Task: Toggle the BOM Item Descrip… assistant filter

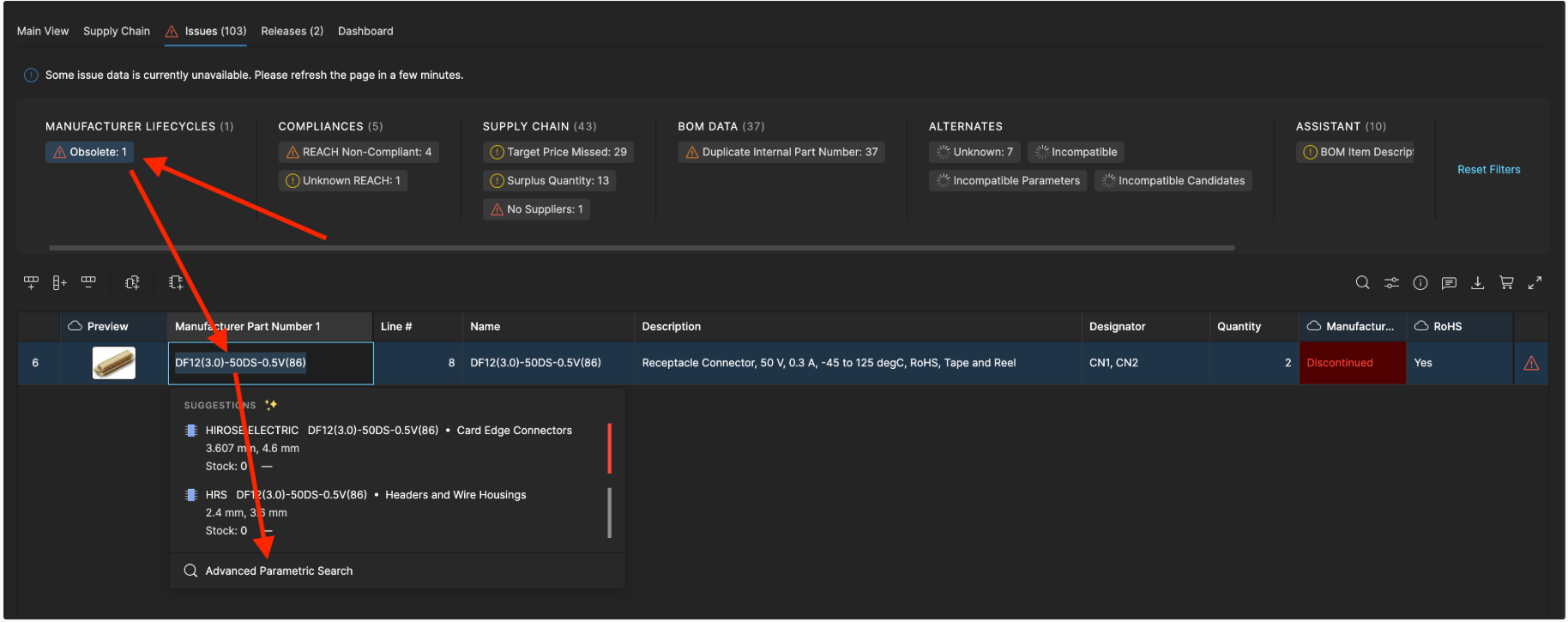Action: pos(1355,152)
